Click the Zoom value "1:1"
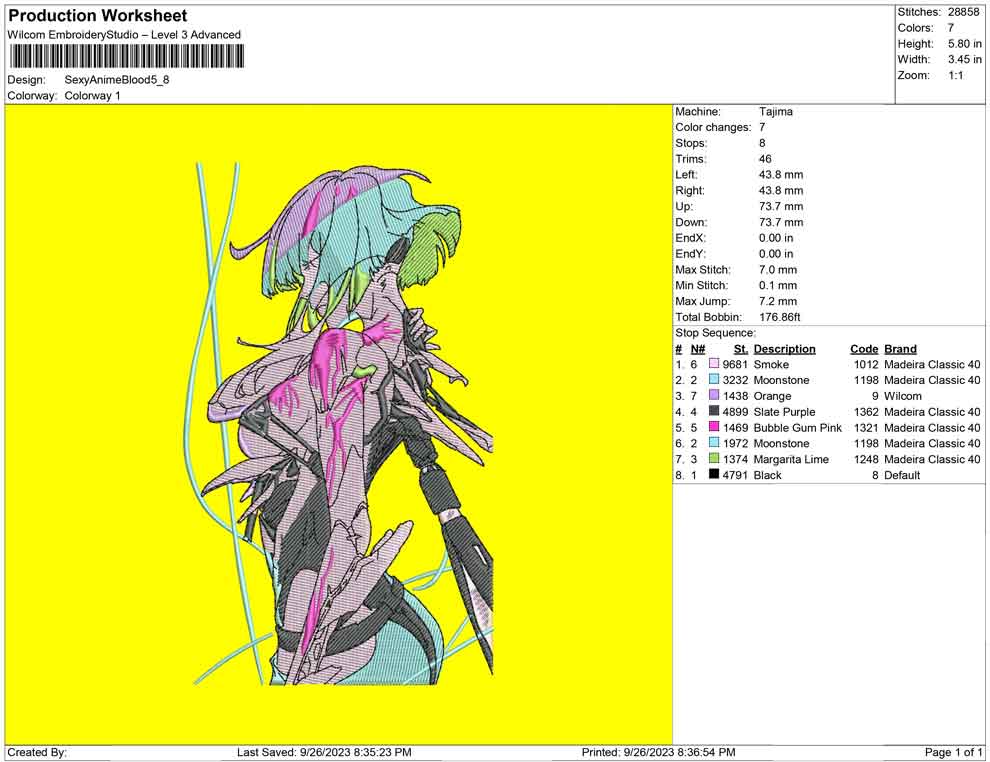The image size is (990, 762). point(955,75)
